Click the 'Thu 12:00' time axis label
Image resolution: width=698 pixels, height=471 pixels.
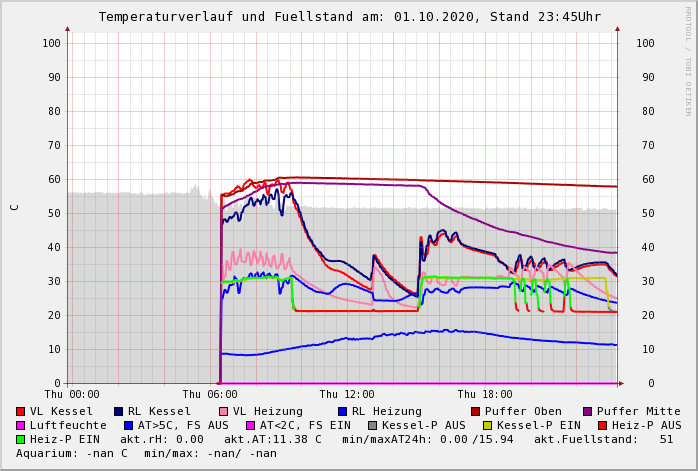[347, 394]
